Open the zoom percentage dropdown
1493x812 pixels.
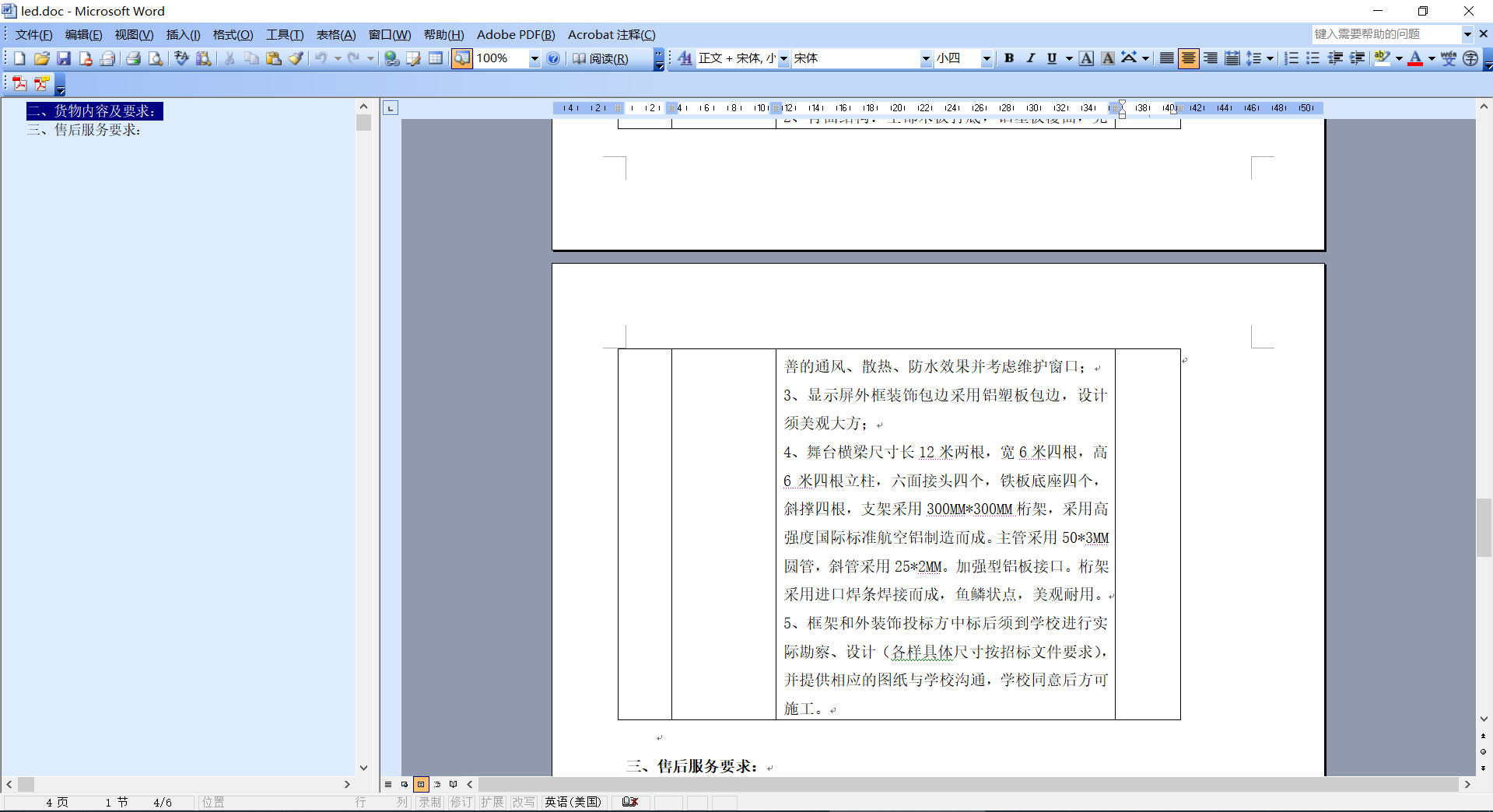click(x=534, y=58)
